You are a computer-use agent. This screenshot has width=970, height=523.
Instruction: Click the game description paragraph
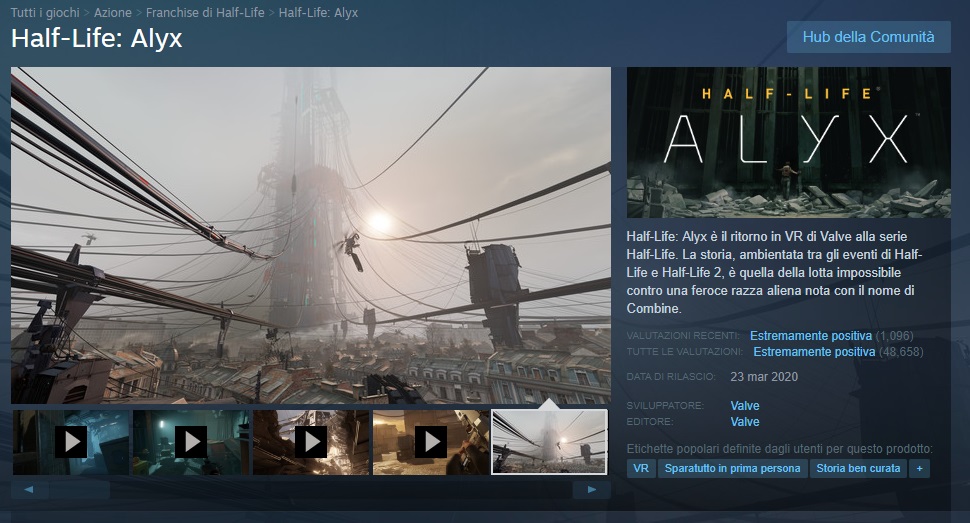pyautogui.click(x=775, y=272)
